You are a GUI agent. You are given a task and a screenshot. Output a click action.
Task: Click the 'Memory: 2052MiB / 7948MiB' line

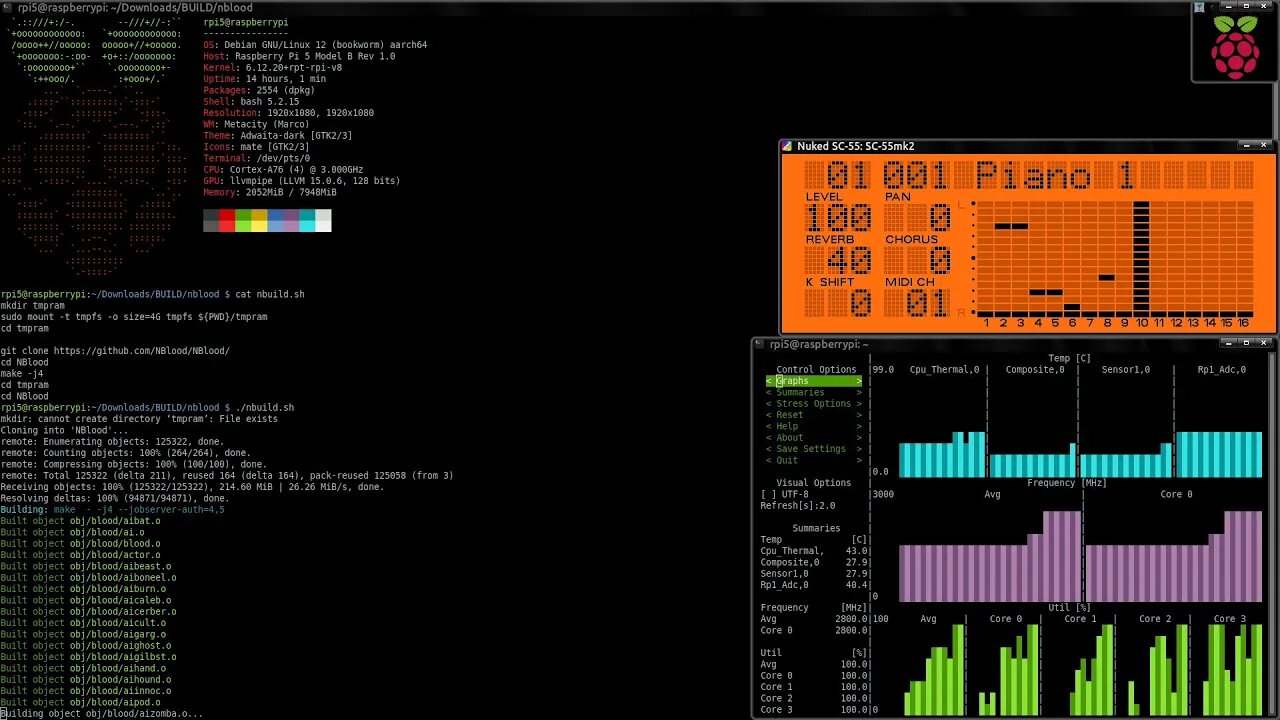click(x=270, y=192)
